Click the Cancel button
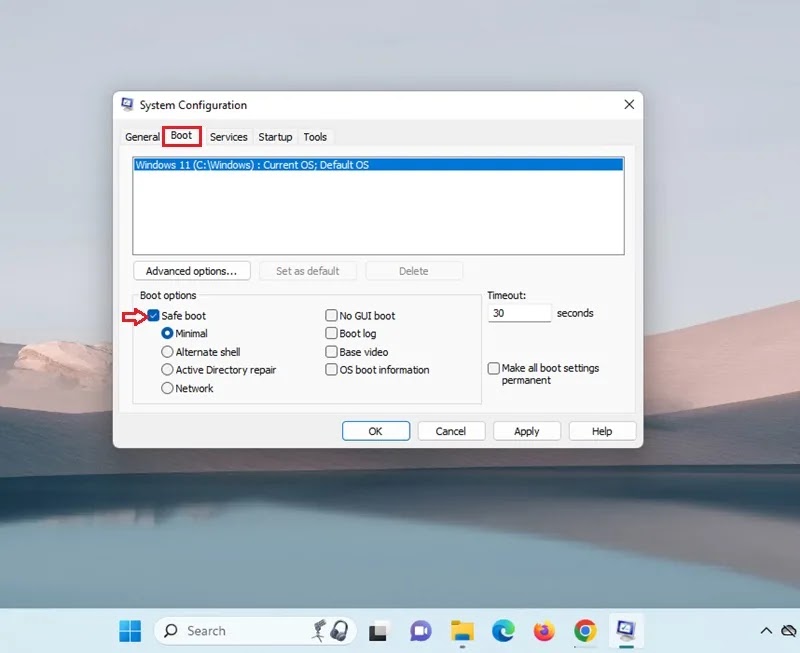800x653 pixels. pyautogui.click(x=451, y=431)
